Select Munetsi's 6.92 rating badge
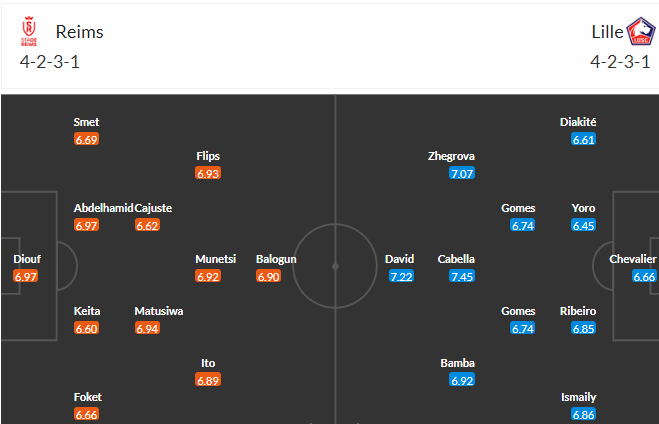 (208, 276)
